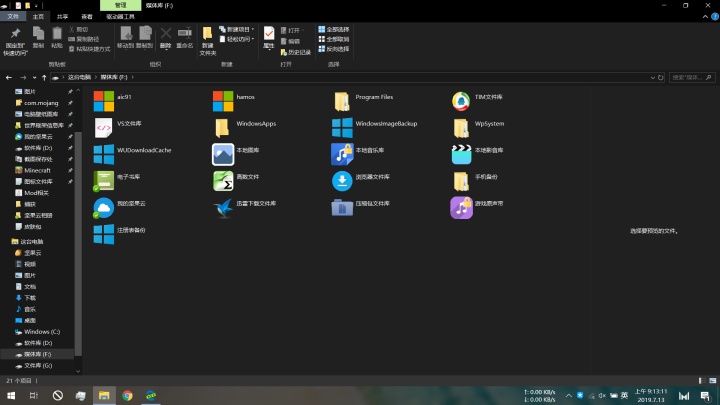Screen dimensions: 720x405
Task: Click Cut (剪切) in clipboard group
Action: (79, 29)
